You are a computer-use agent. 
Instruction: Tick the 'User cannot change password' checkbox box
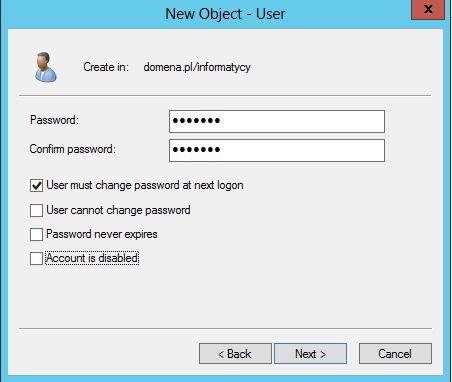click(x=36, y=210)
